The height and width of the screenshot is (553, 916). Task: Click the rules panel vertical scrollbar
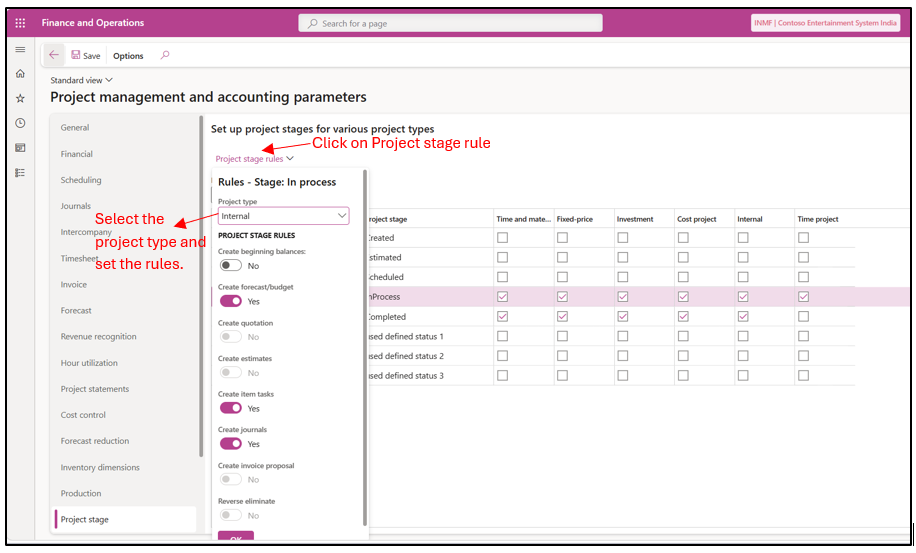pos(365,347)
